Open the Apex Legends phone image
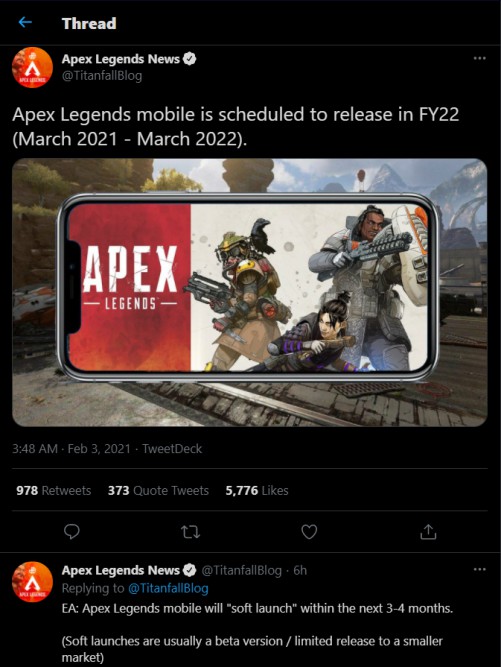Screen dimensions: 501x667 click(250, 292)
